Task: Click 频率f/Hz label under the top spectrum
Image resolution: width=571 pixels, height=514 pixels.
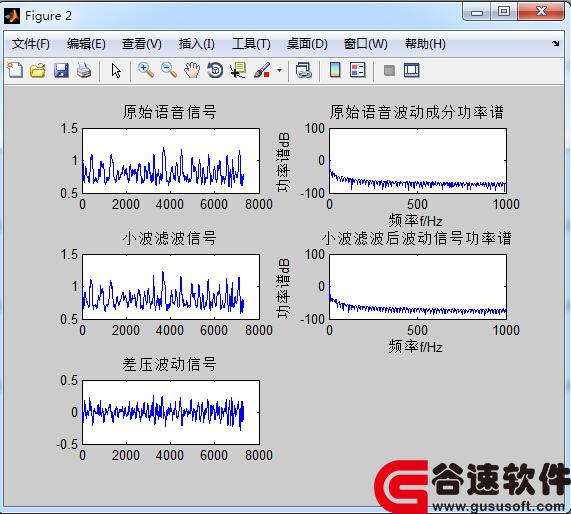Action: point(416,221)
